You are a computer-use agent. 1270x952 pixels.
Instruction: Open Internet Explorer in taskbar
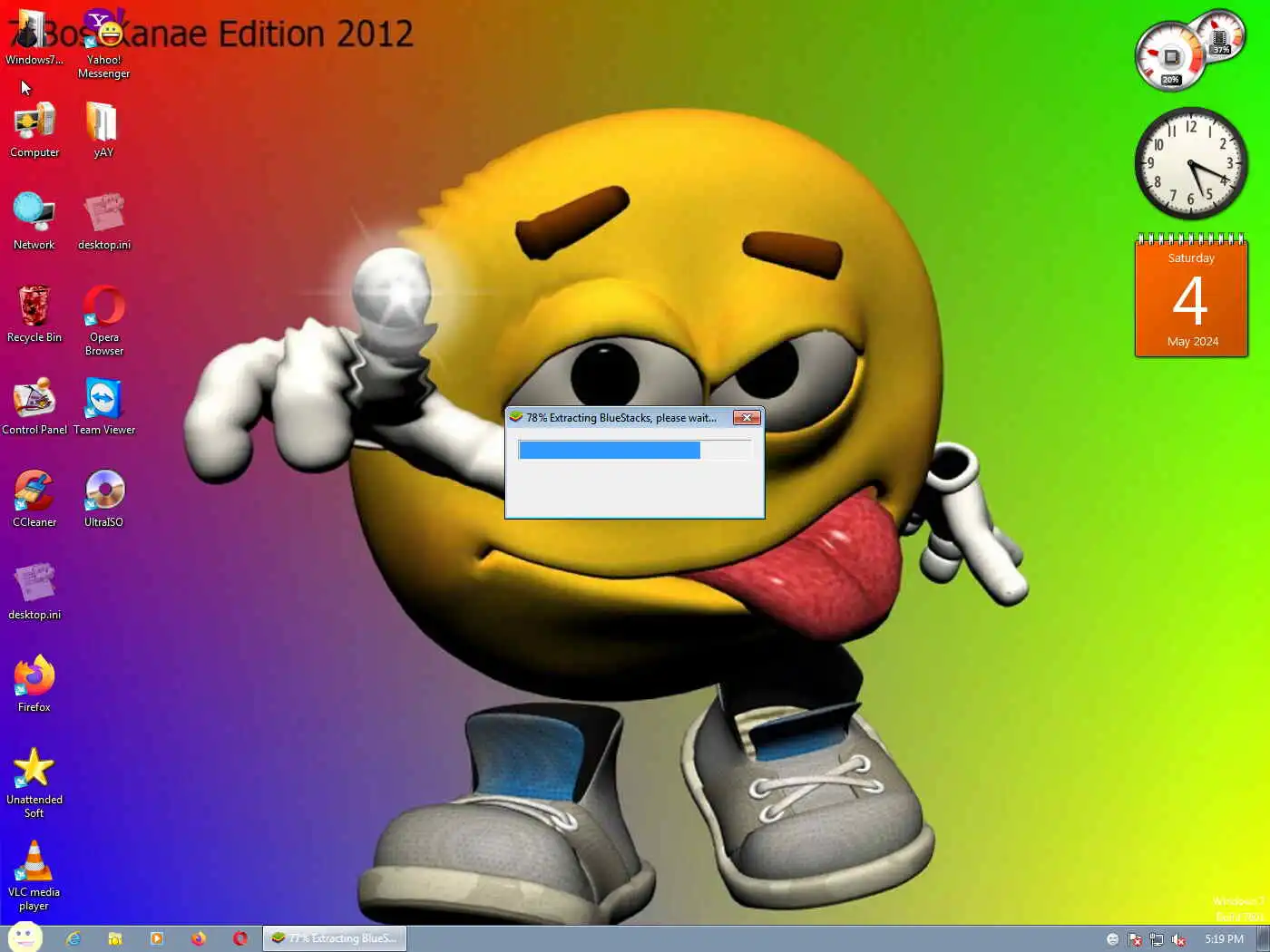click(73, 938)
